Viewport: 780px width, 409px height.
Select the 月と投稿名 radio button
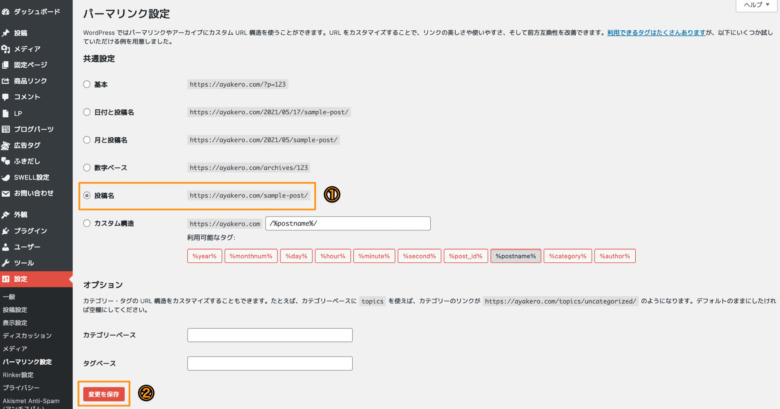[x=87, y=140]
